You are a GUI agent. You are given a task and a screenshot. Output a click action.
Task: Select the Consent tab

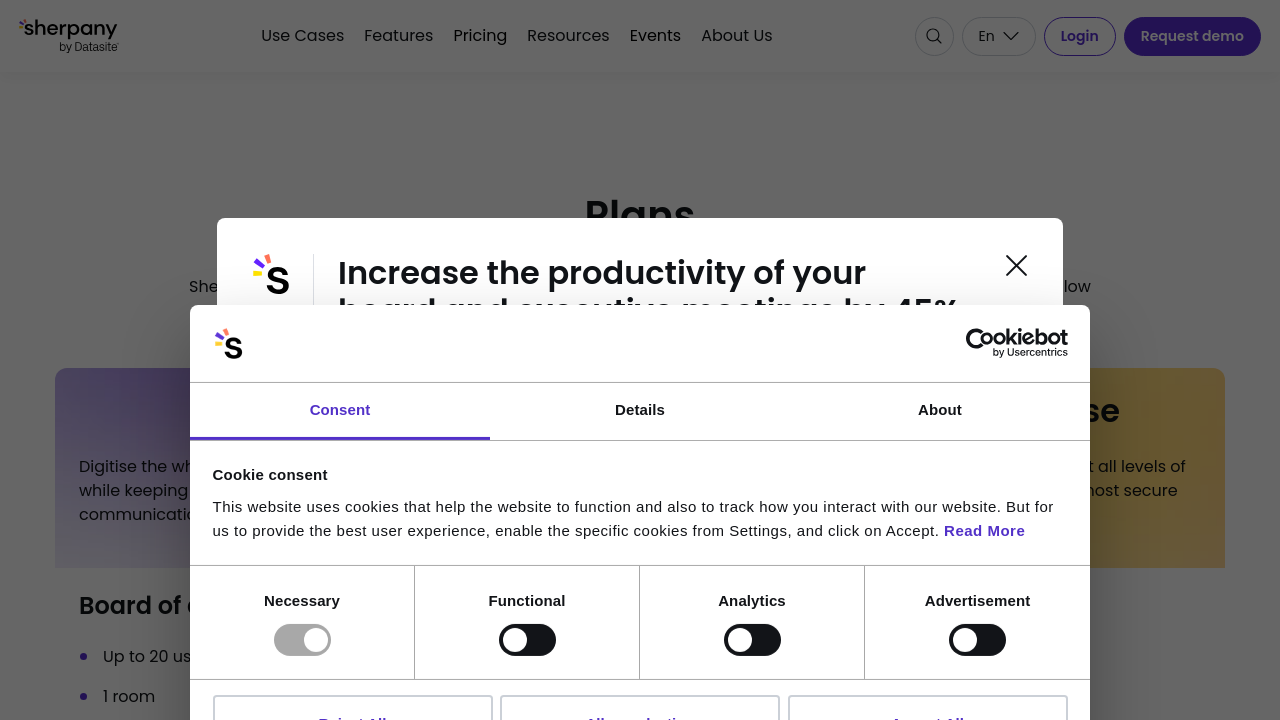(x=340, y=410)
